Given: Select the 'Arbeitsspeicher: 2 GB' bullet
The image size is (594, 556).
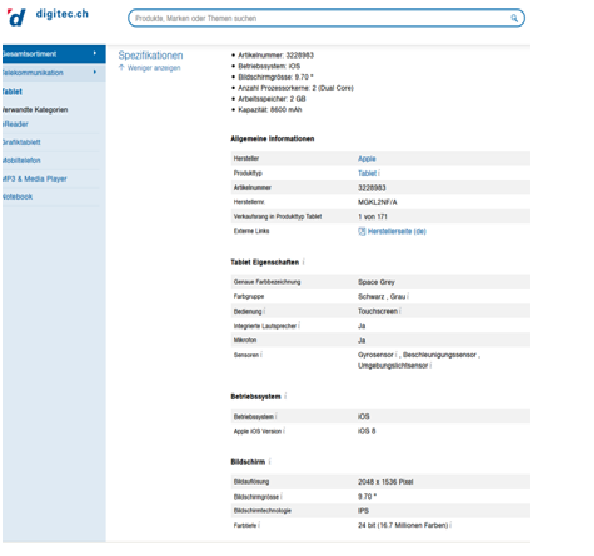Looking at the screenshot, I should tap(272, 99).
